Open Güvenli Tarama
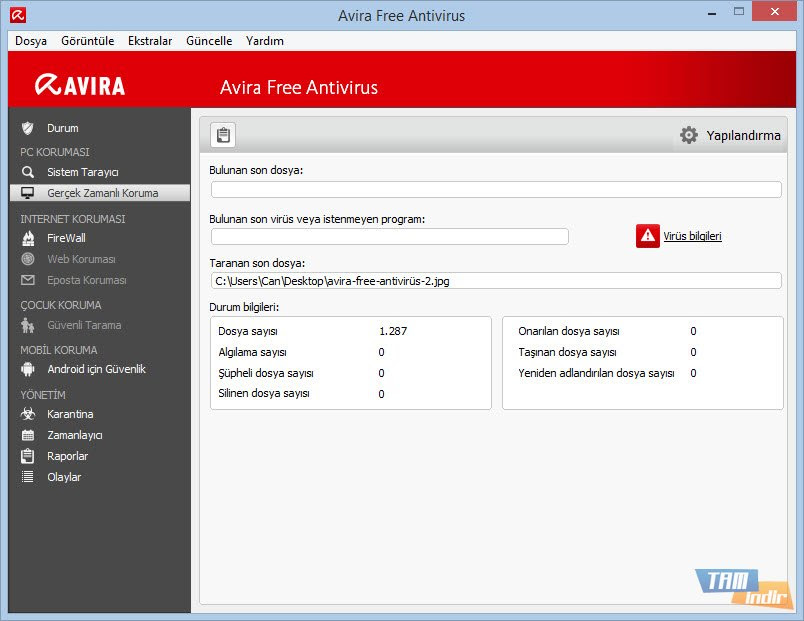804x621 pixels. (x=84, y=325)
